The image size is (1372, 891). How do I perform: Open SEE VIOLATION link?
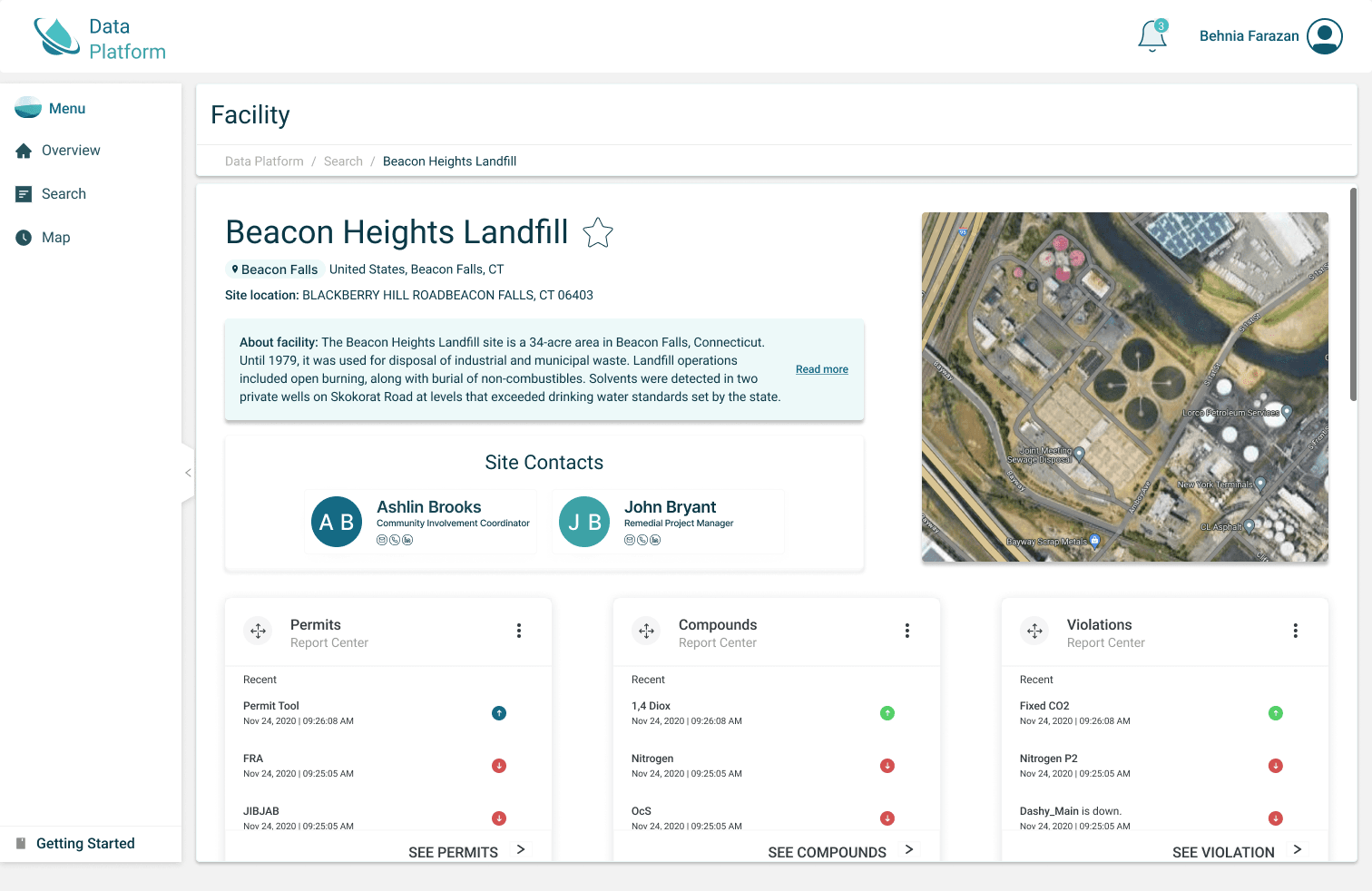click(x=1223, y=853)
